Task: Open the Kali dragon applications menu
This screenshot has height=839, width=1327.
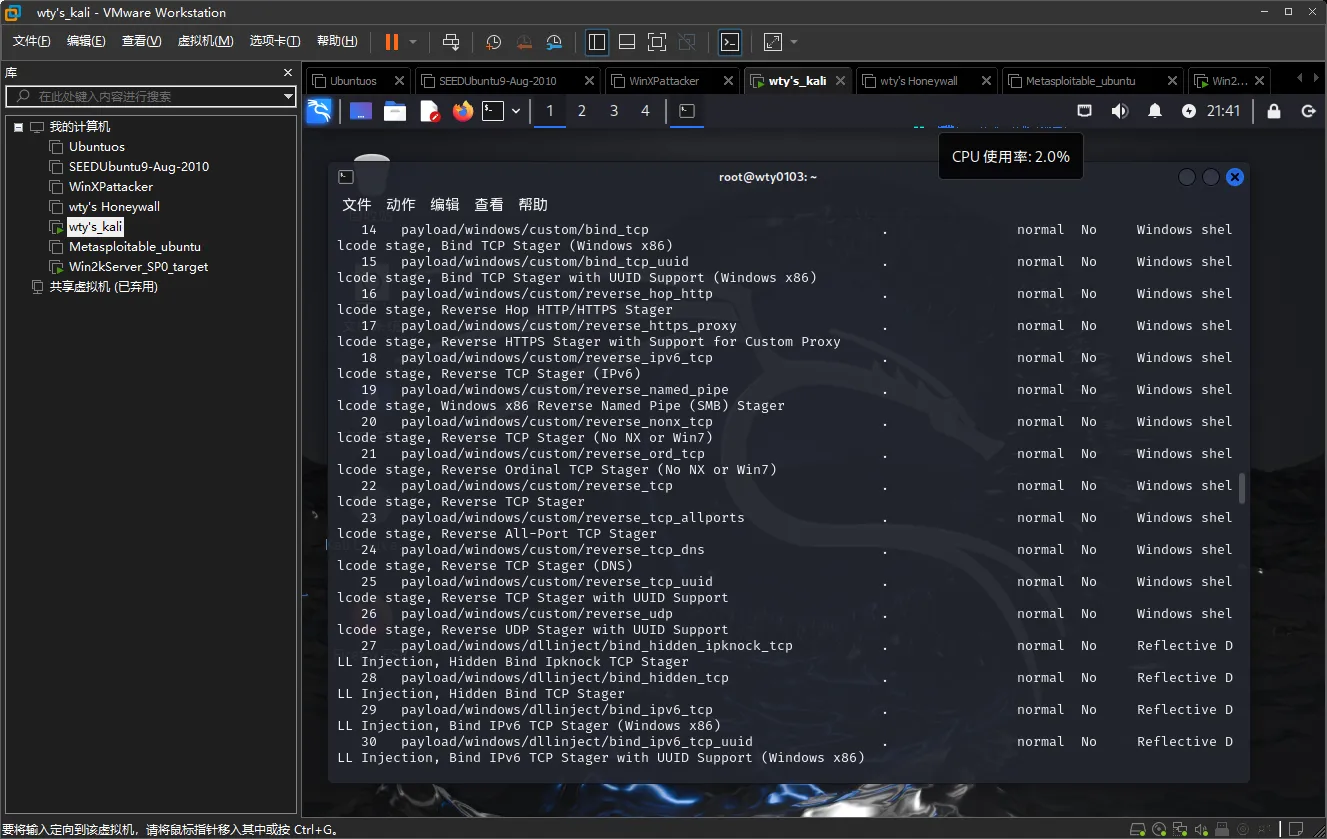Action: point(319,111)
